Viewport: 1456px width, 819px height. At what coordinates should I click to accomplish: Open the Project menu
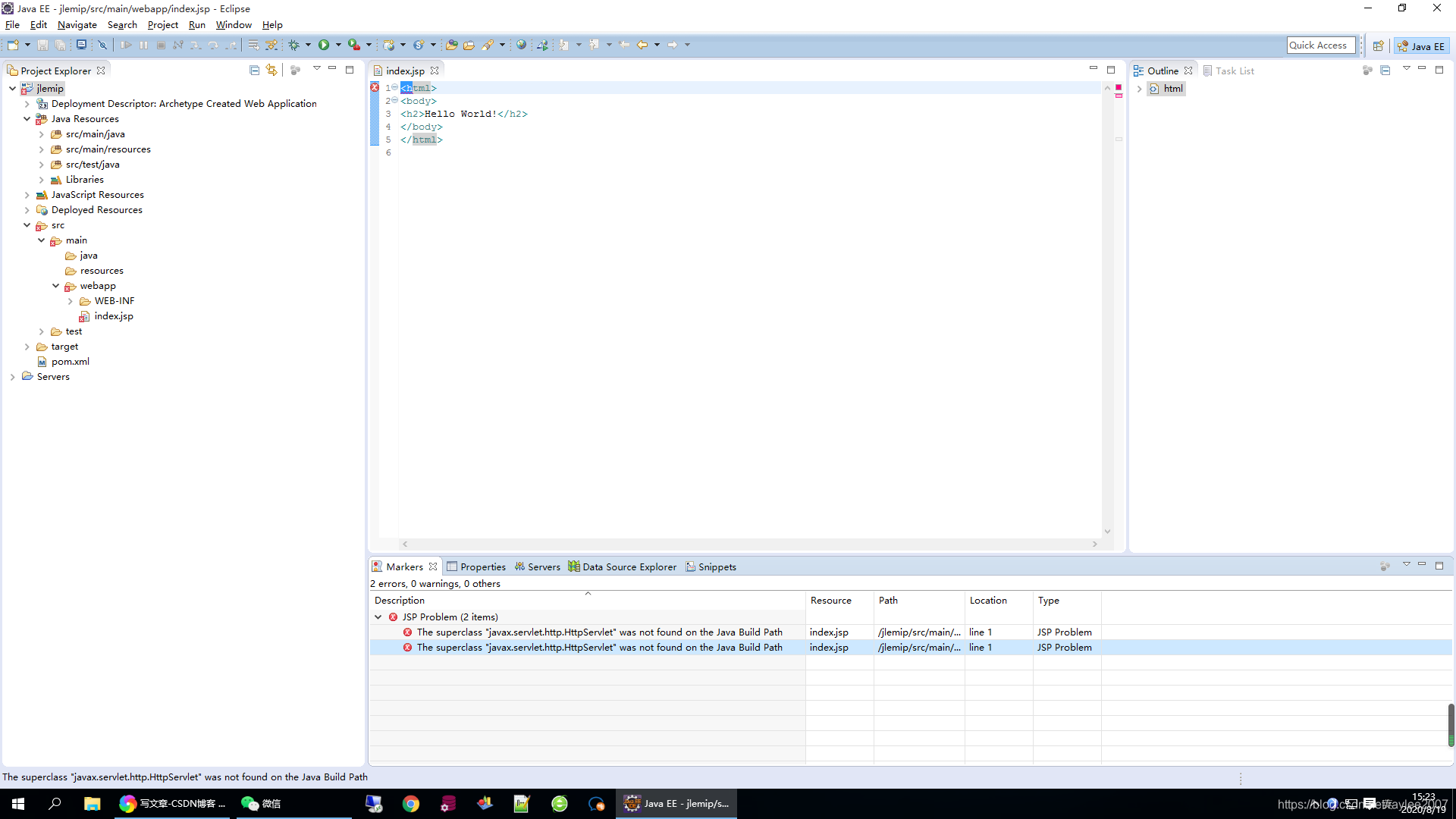point(162,25)
